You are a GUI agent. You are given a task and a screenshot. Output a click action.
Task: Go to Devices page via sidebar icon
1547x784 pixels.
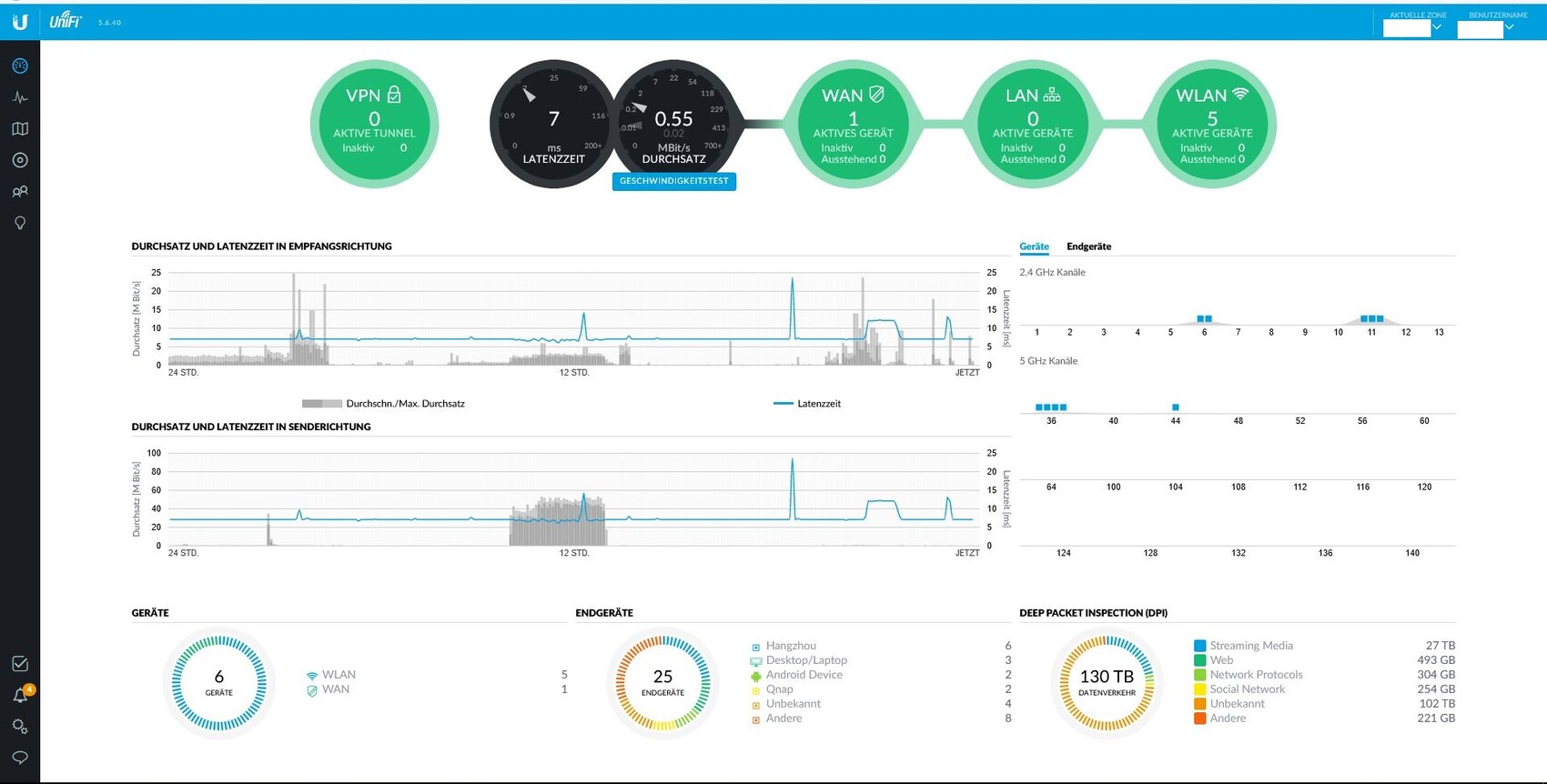click(20, 160)
